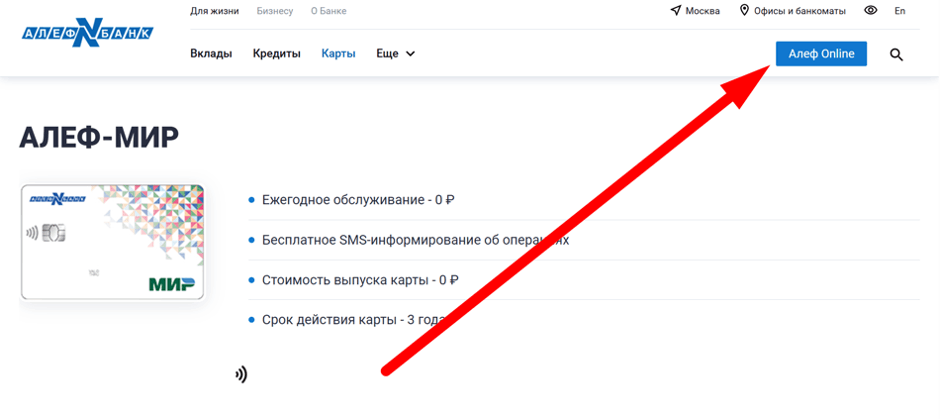Click the contactless icon below the list
Image resolution: width=941 pixels, height=420 pixels.
point(241,375)
